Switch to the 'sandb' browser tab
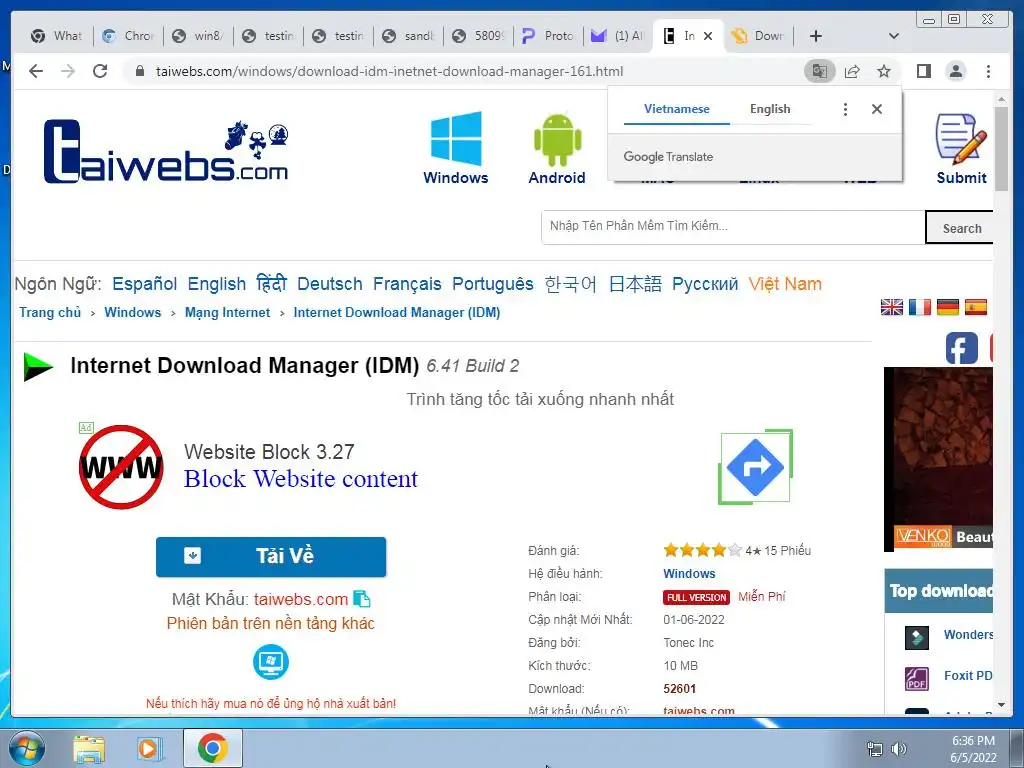This screenshot has height=768, width=1024. 409,36
